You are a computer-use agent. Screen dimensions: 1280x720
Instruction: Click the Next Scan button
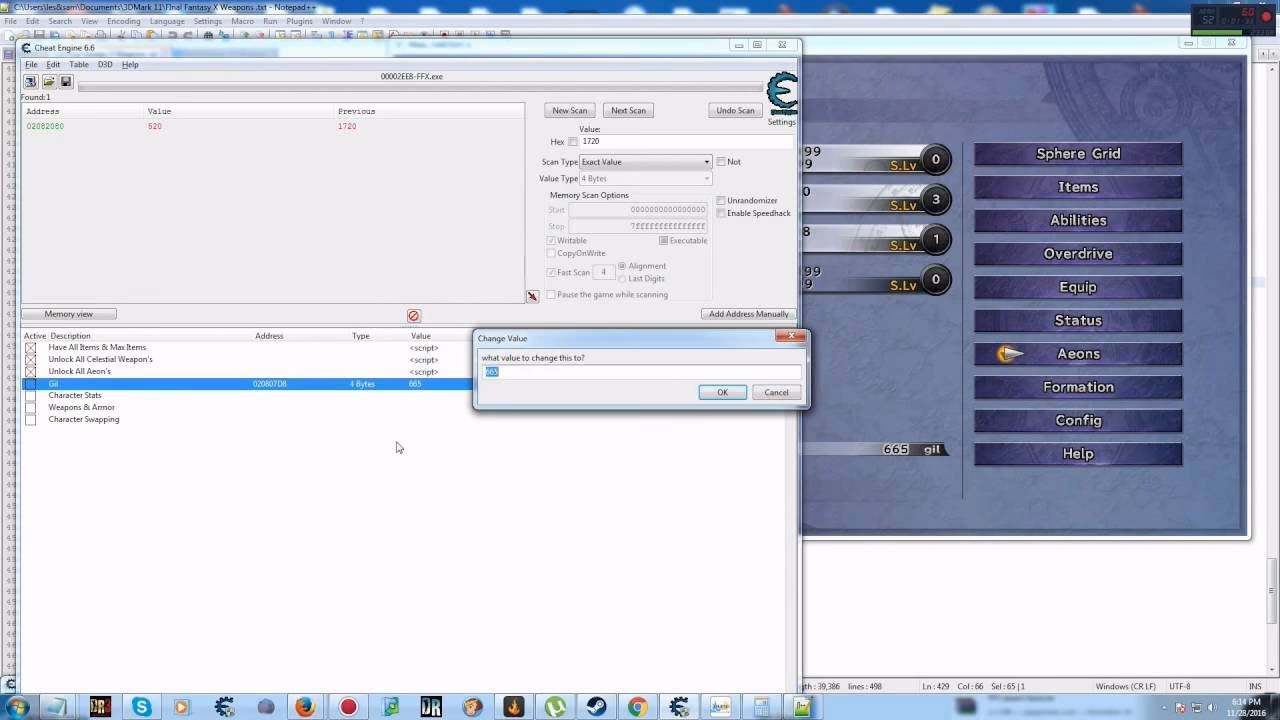click(628, 110)
